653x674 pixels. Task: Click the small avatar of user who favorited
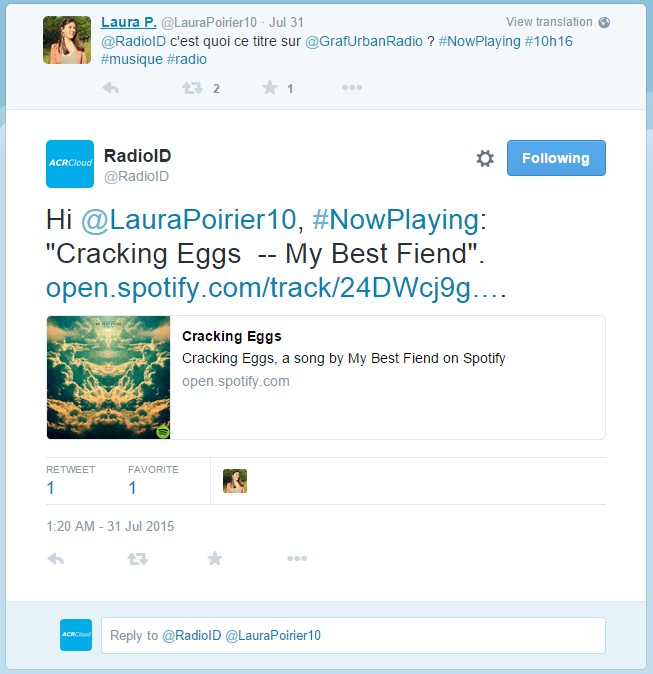point(235,481)
